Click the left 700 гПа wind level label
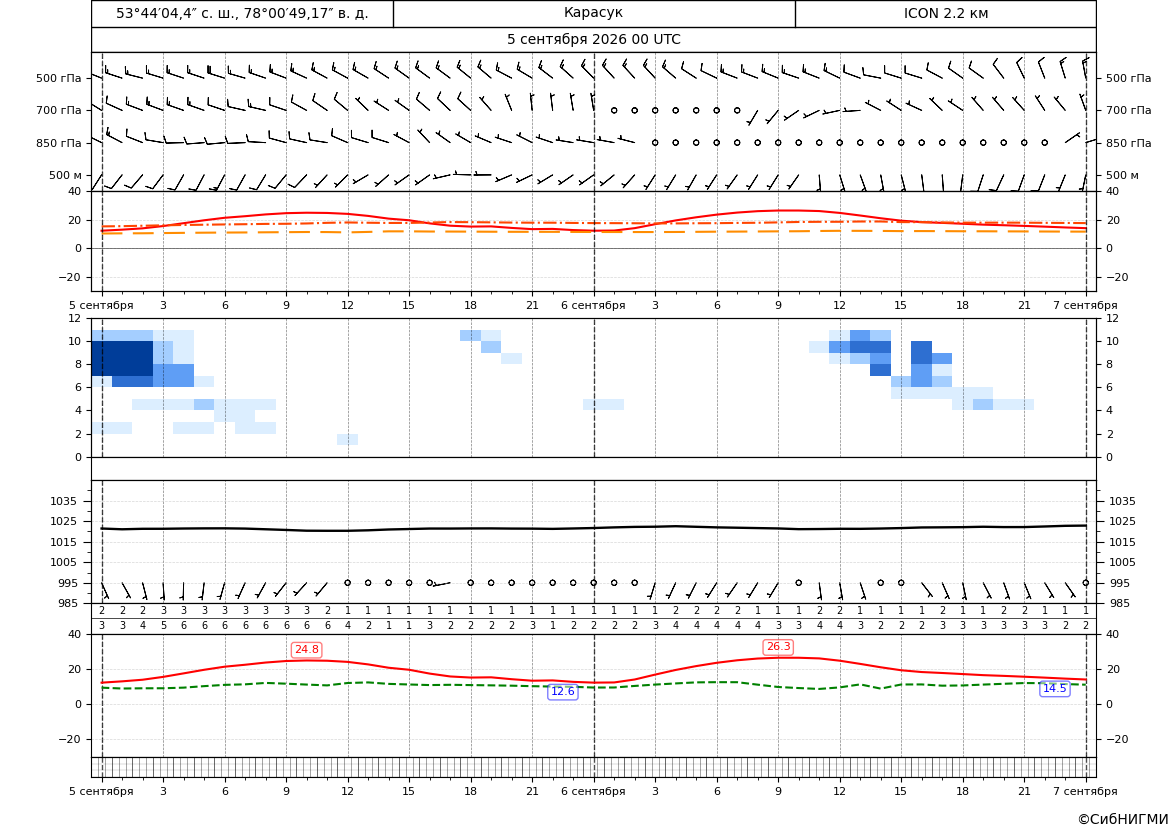This screenshot has height=827, width=1169. tap(58, 110)
